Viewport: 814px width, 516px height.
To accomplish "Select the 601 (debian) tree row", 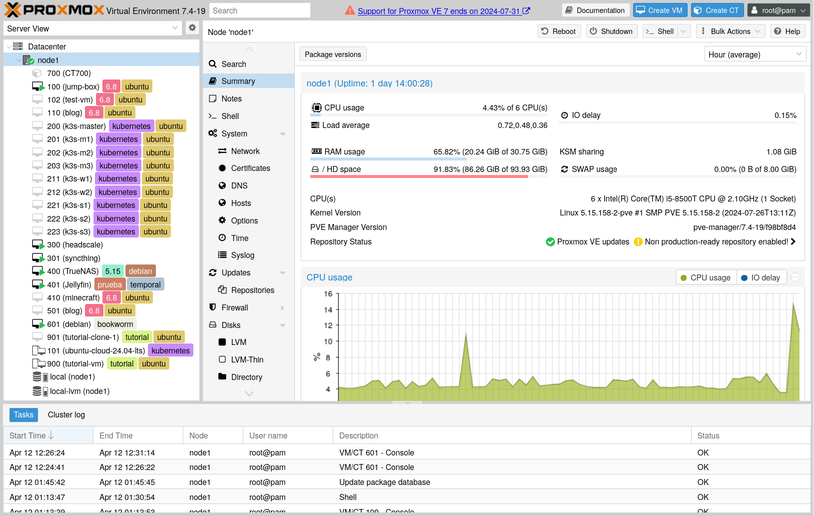I will 101,324.
